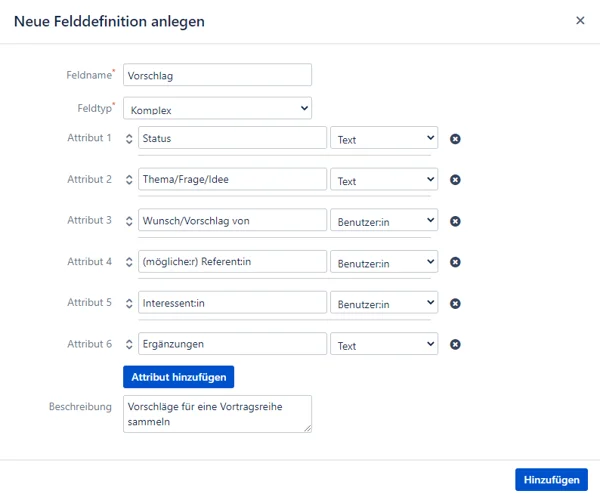Viewport: 600px width, 497px height.
Task: Click the reorder arrows for Attribut 6
Action: click(129, 344)
